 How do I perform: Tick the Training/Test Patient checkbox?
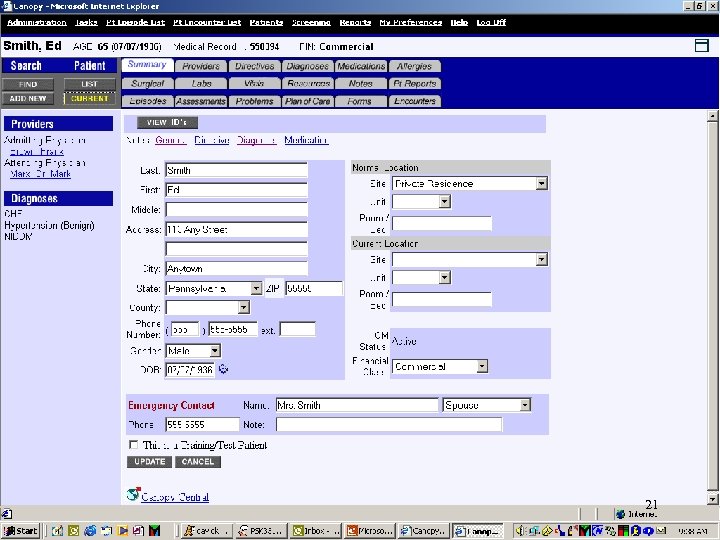[133, 444]
